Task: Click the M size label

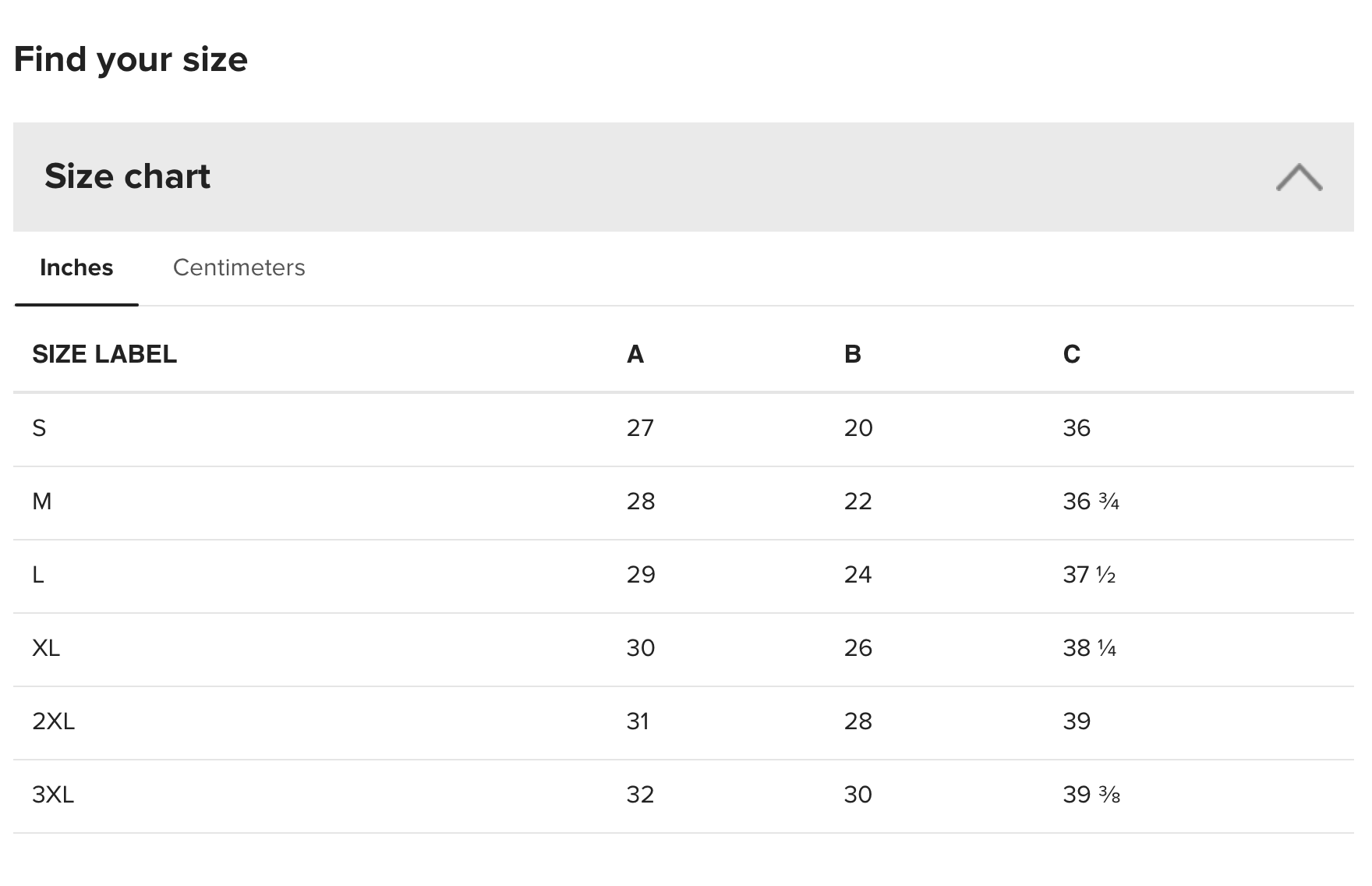Action: (x=42, y=501)
